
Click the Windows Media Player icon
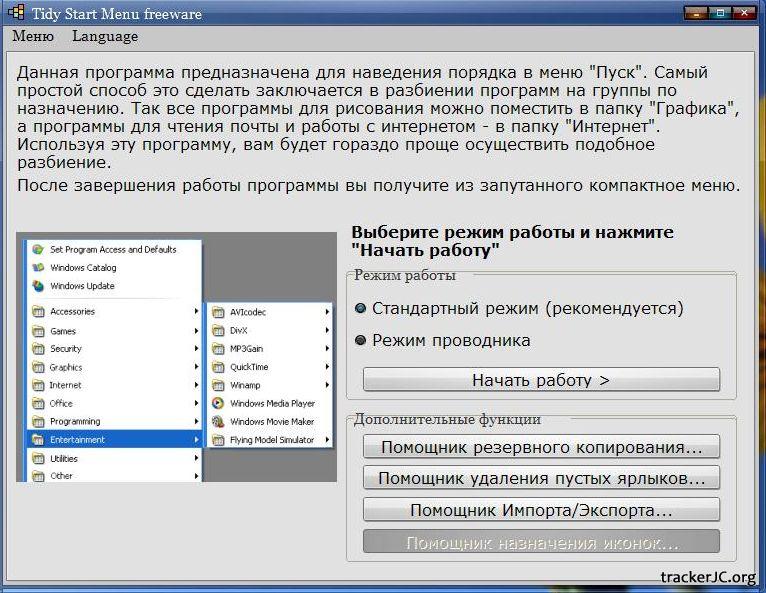tap(218, 403)
